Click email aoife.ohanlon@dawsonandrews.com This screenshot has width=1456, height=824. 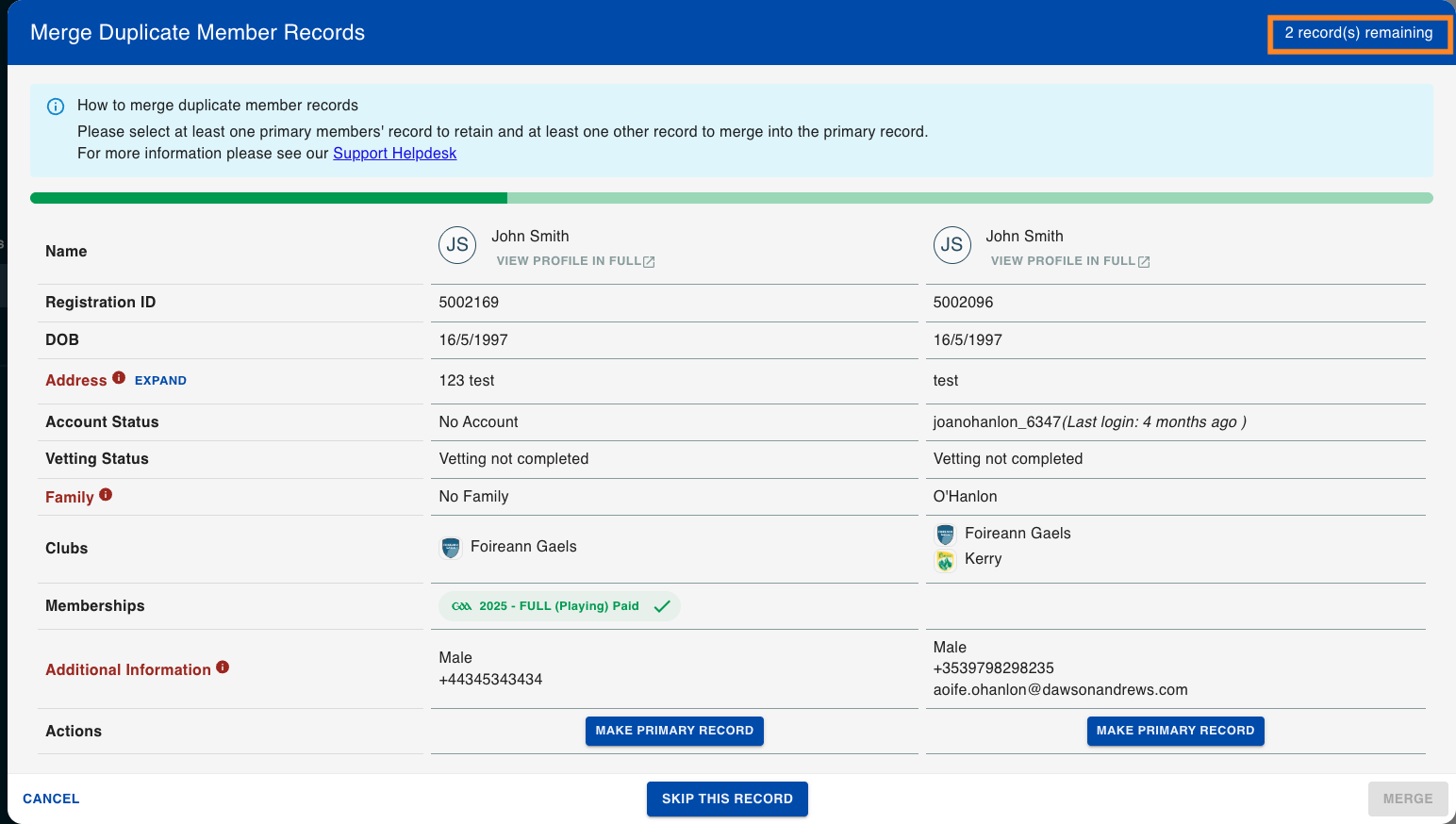tap(1060, 690)
